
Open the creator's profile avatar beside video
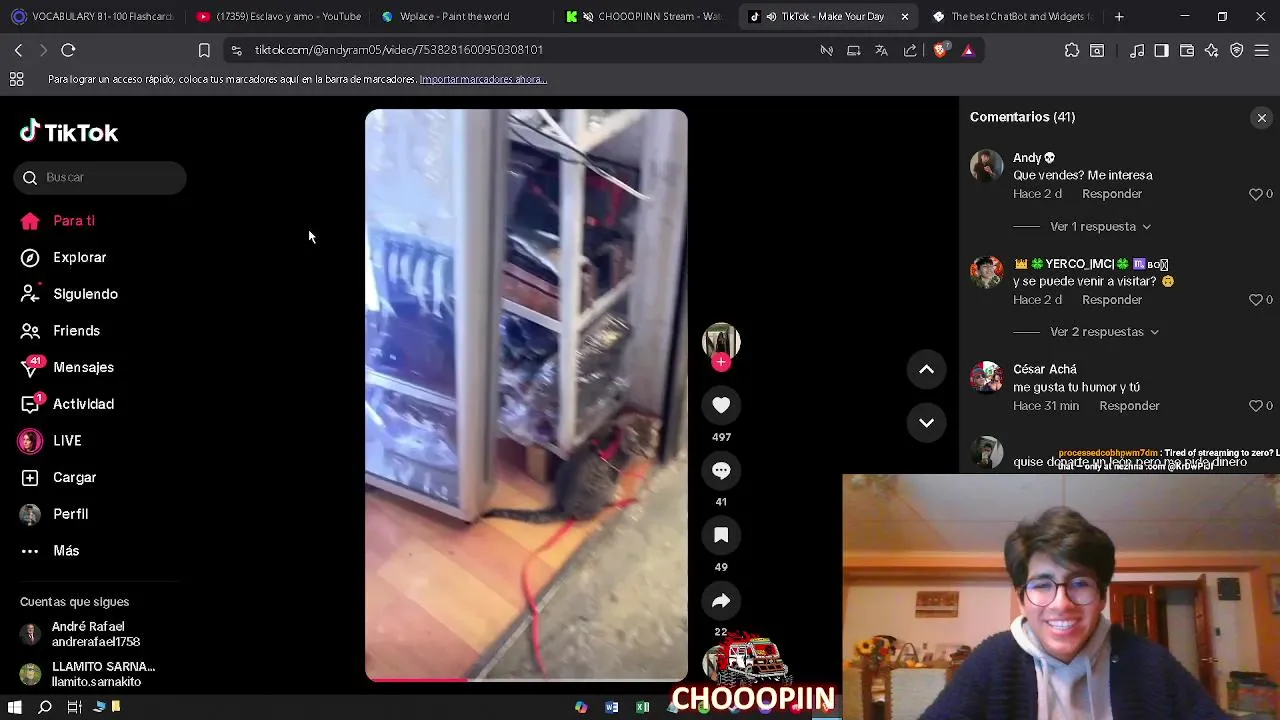pos(721,342)
